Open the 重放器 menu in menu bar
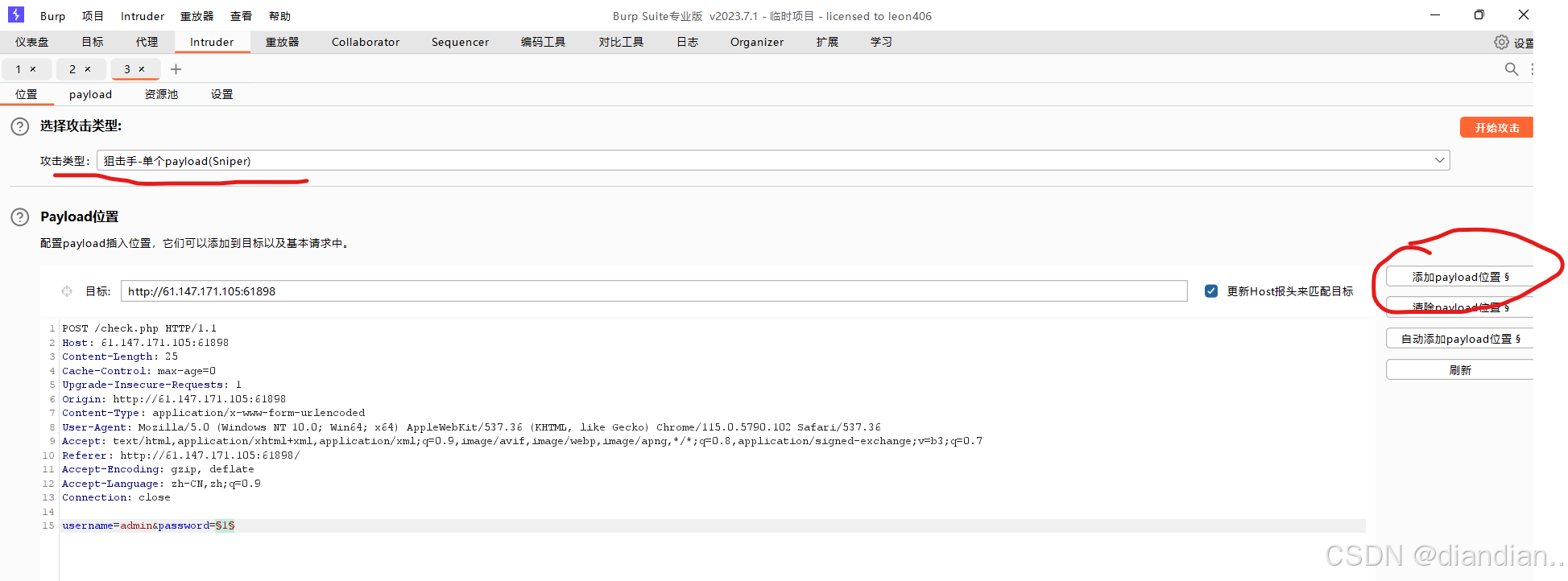Viewport: 1568px width, 581px height. (197, 16)
